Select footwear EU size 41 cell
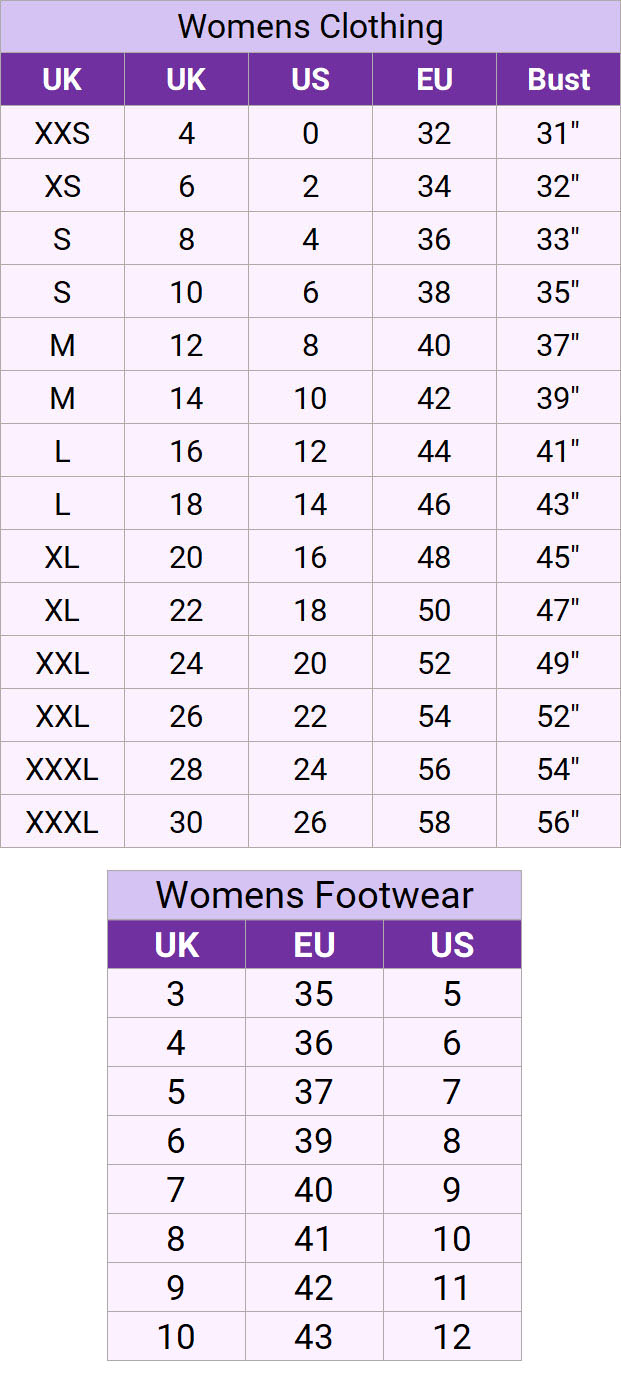This screenshot has width=621, height=1400. point(314,1239)
